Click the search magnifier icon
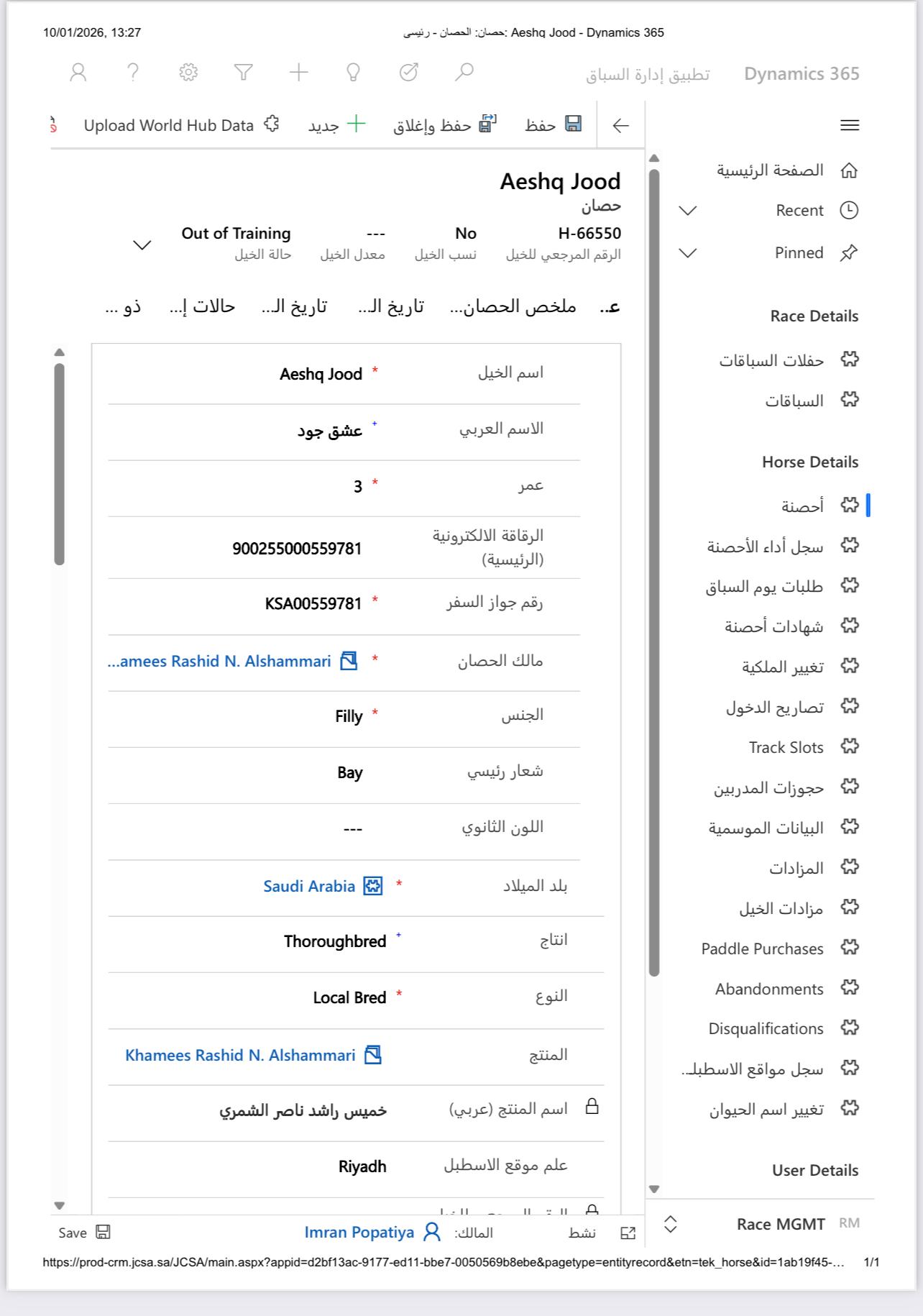 click(x=464, y=72)
